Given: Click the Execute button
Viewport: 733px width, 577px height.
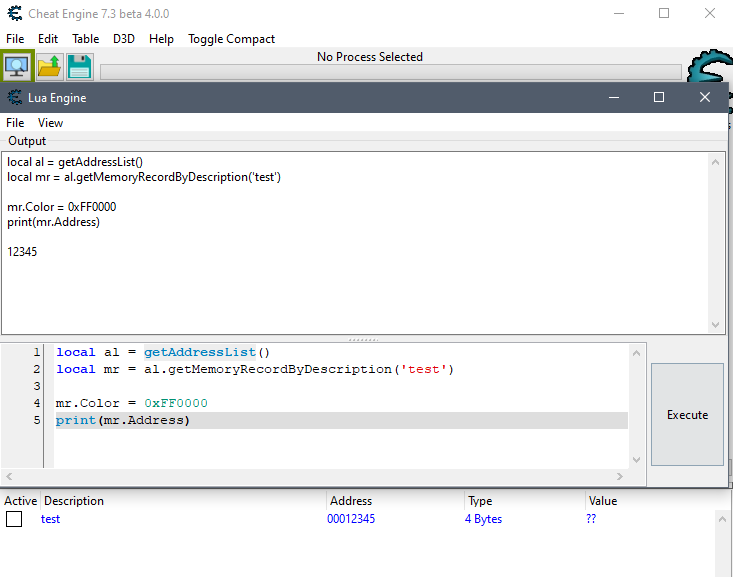Looking at the screenshot, I should click(687, 414).
